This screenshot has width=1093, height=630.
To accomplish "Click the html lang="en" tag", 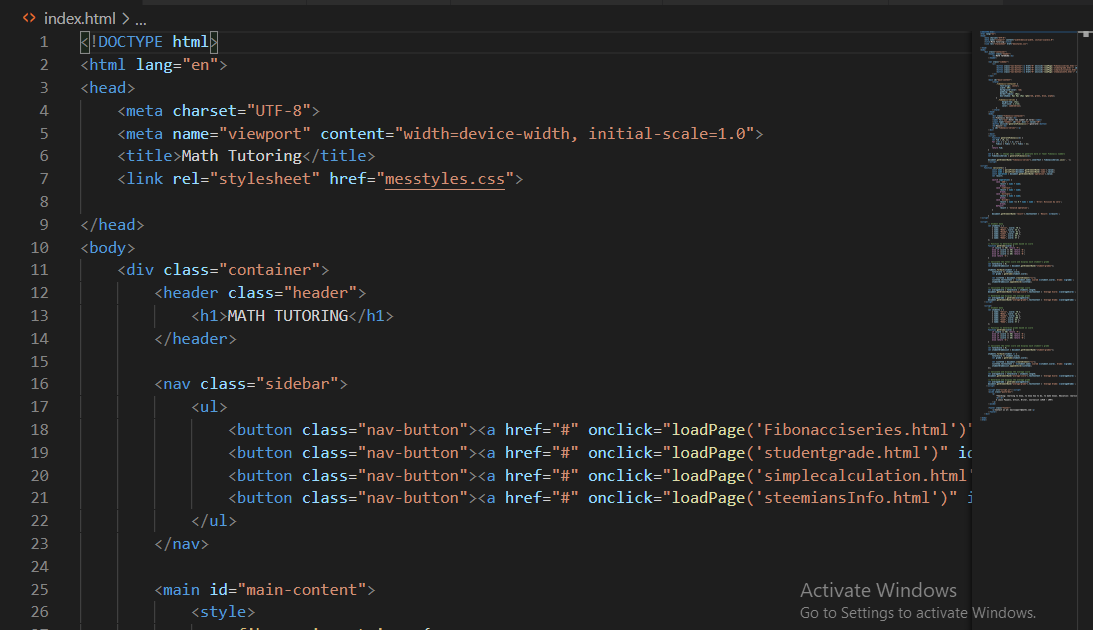I will coord(154,65).
